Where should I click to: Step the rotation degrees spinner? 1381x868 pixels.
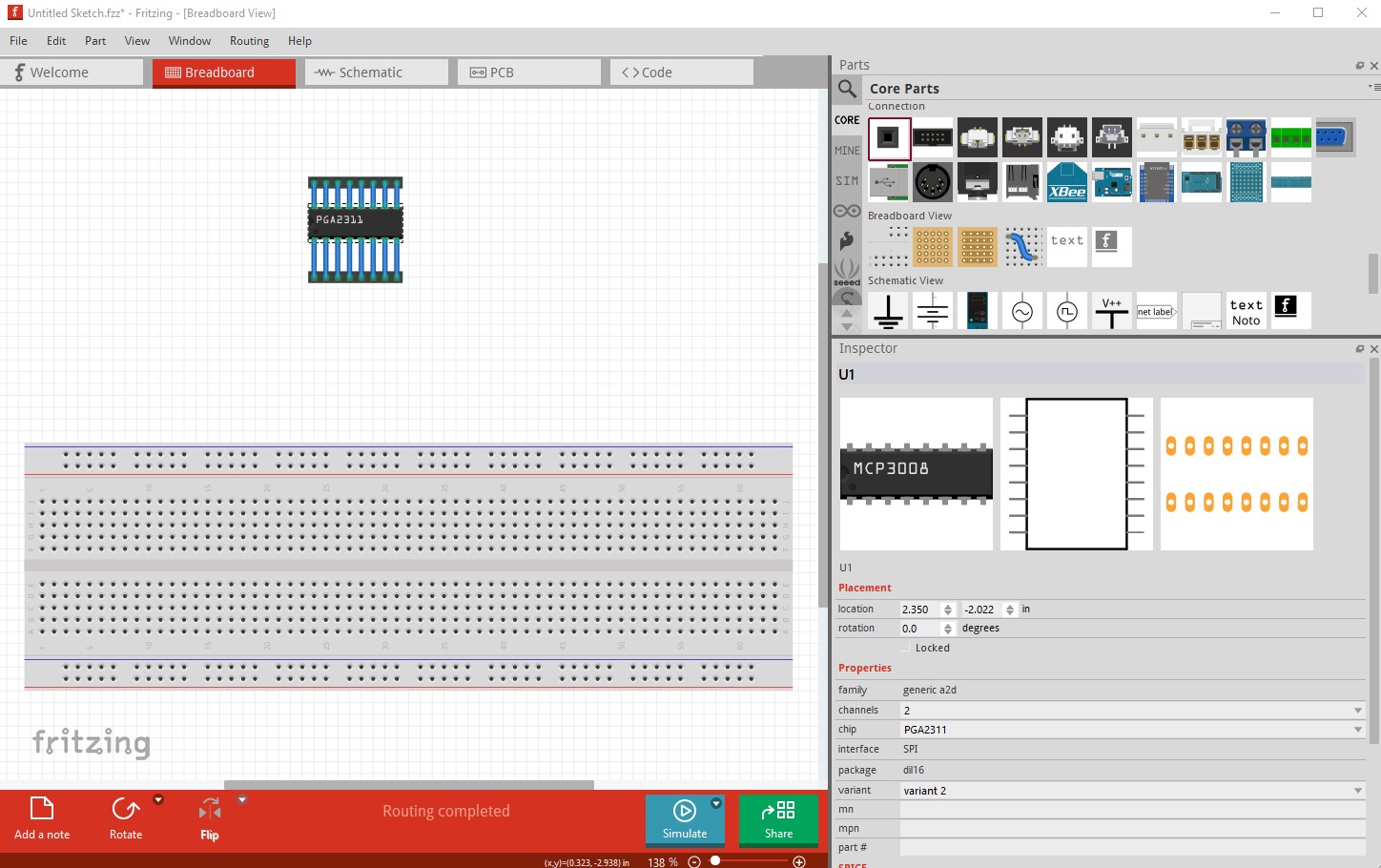click(x=947, y=629)
